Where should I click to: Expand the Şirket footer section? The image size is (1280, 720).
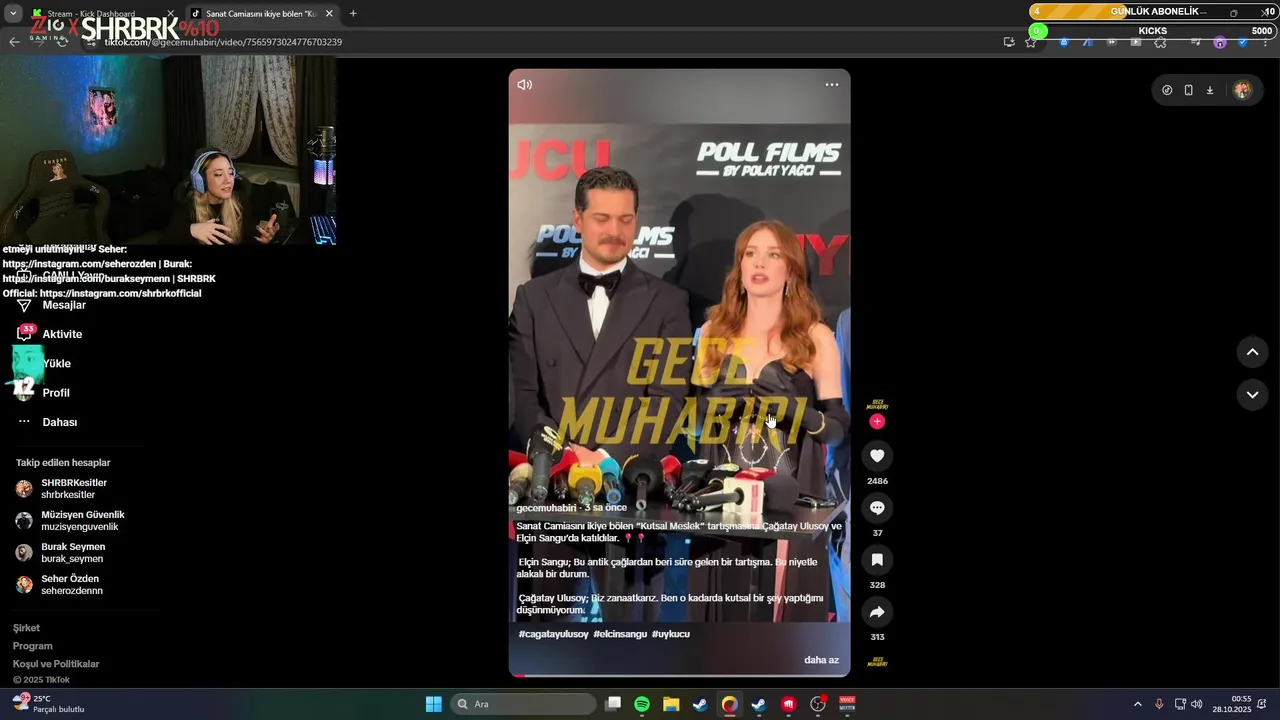pyautogui.click(x=26, y=628)
